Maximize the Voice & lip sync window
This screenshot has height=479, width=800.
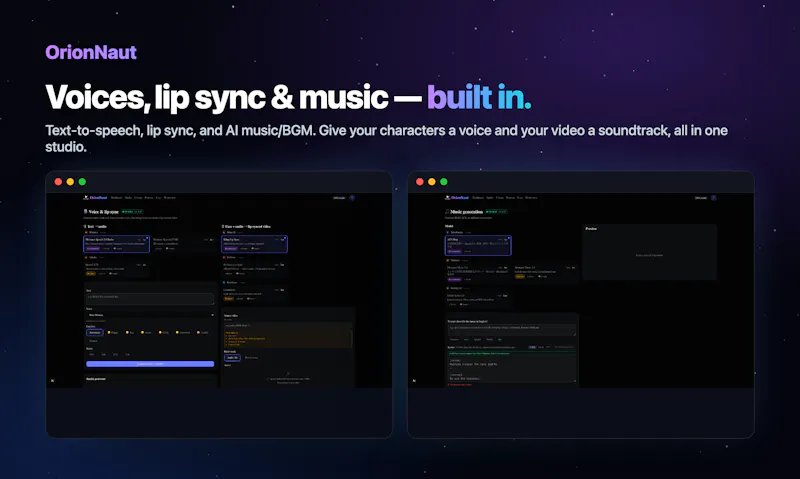[82, 182]
